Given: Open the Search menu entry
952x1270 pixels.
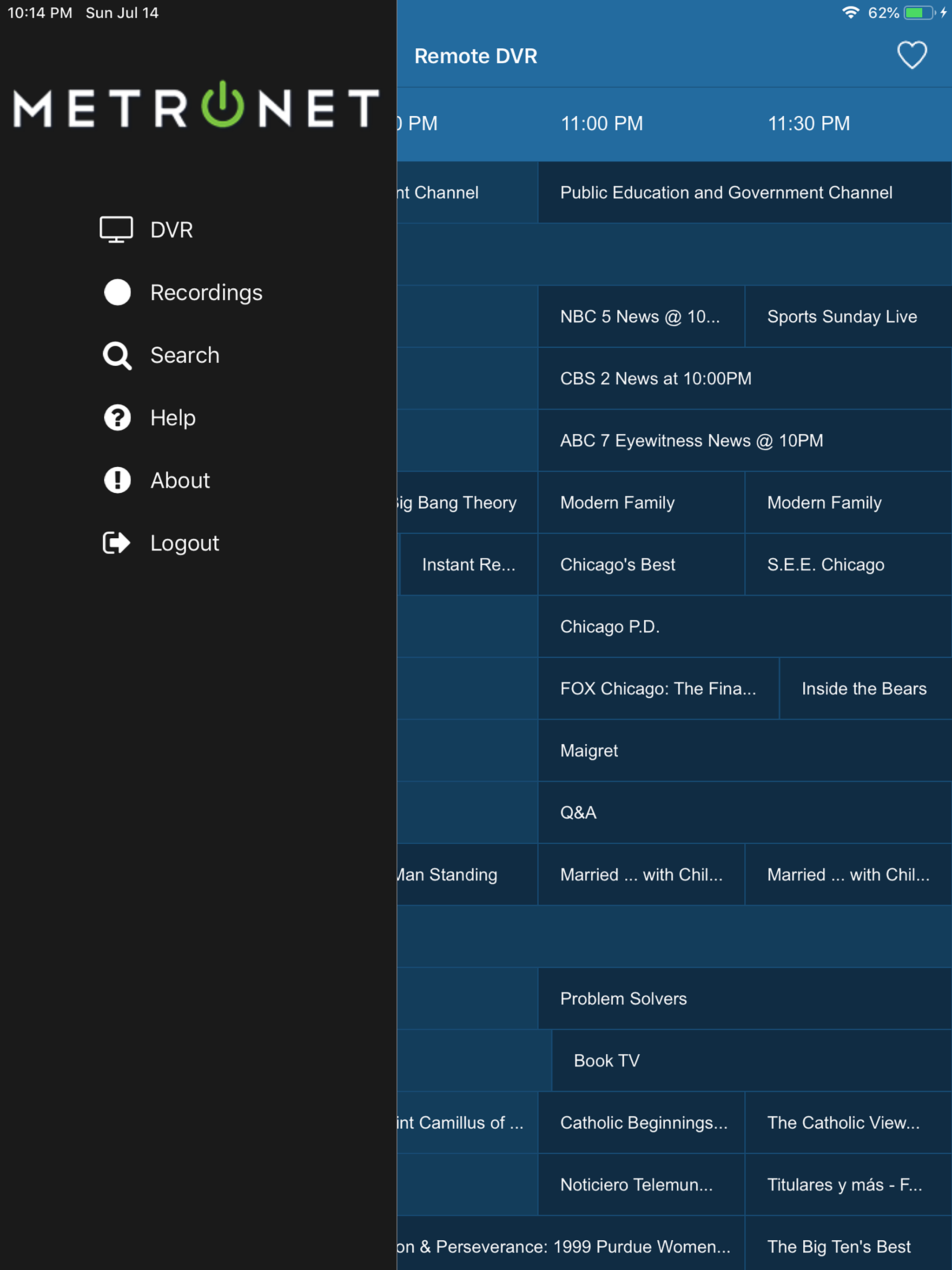Looking at the screenshot, I should point(185,356).
